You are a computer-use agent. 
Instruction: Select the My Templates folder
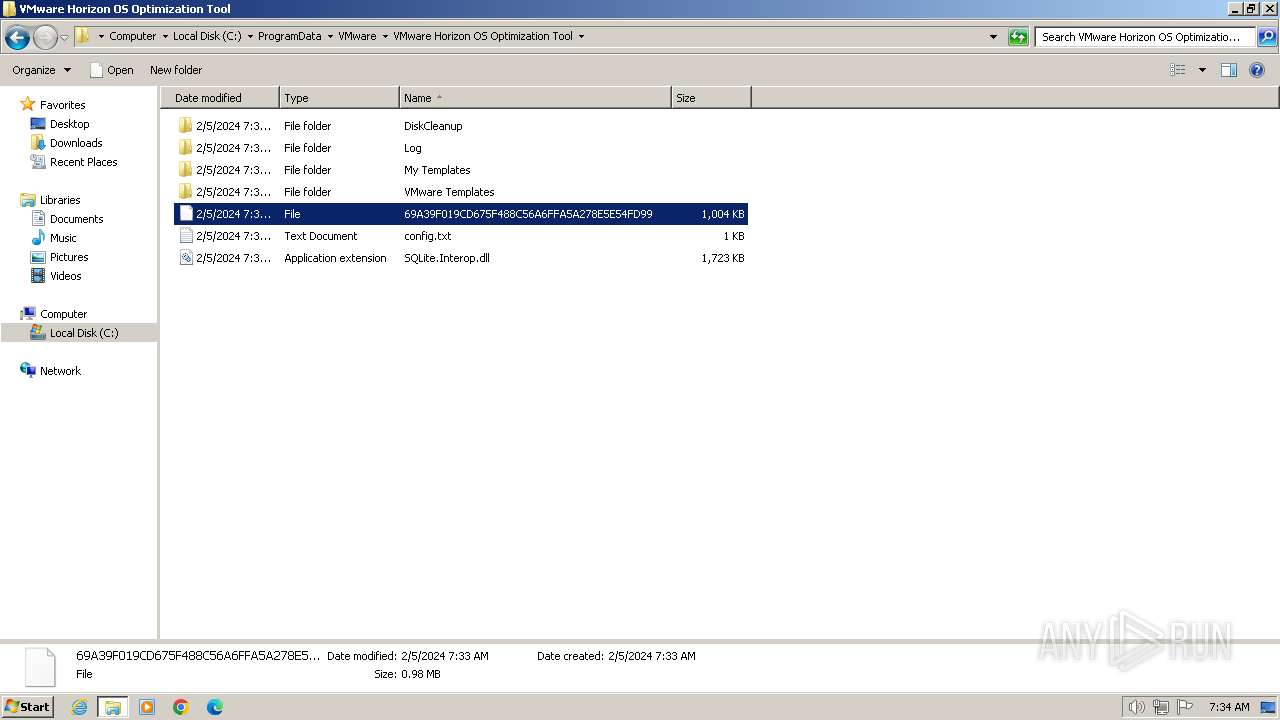coord(460,170)
